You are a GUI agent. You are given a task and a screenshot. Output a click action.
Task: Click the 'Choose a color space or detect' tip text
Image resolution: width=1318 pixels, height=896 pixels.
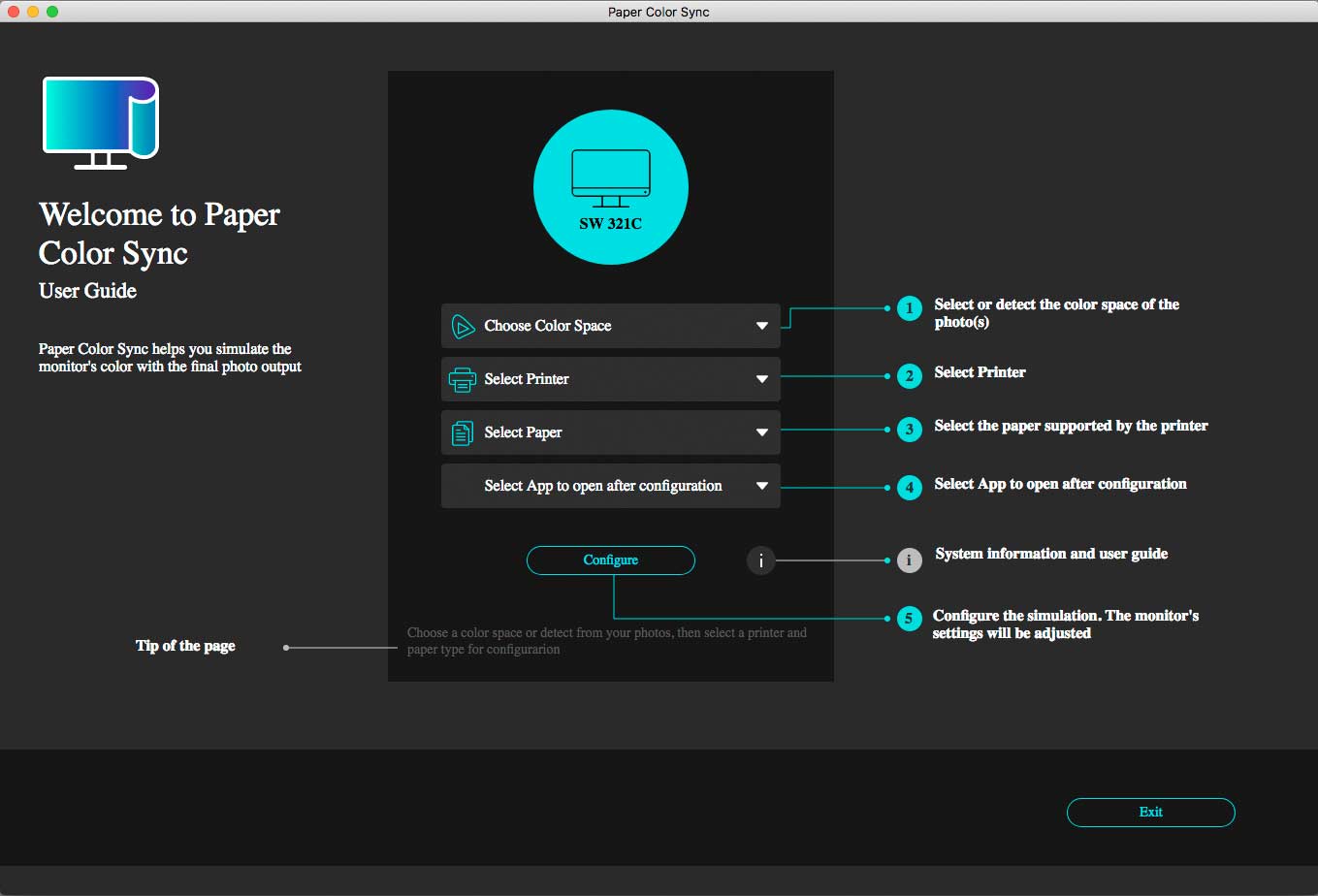point(607,641)
